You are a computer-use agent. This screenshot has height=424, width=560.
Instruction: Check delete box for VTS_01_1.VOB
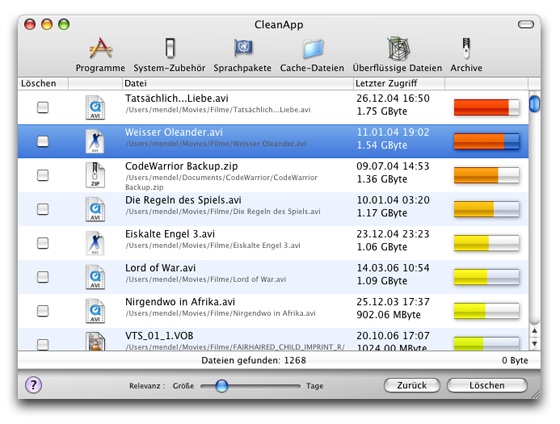tap(43, 344)
